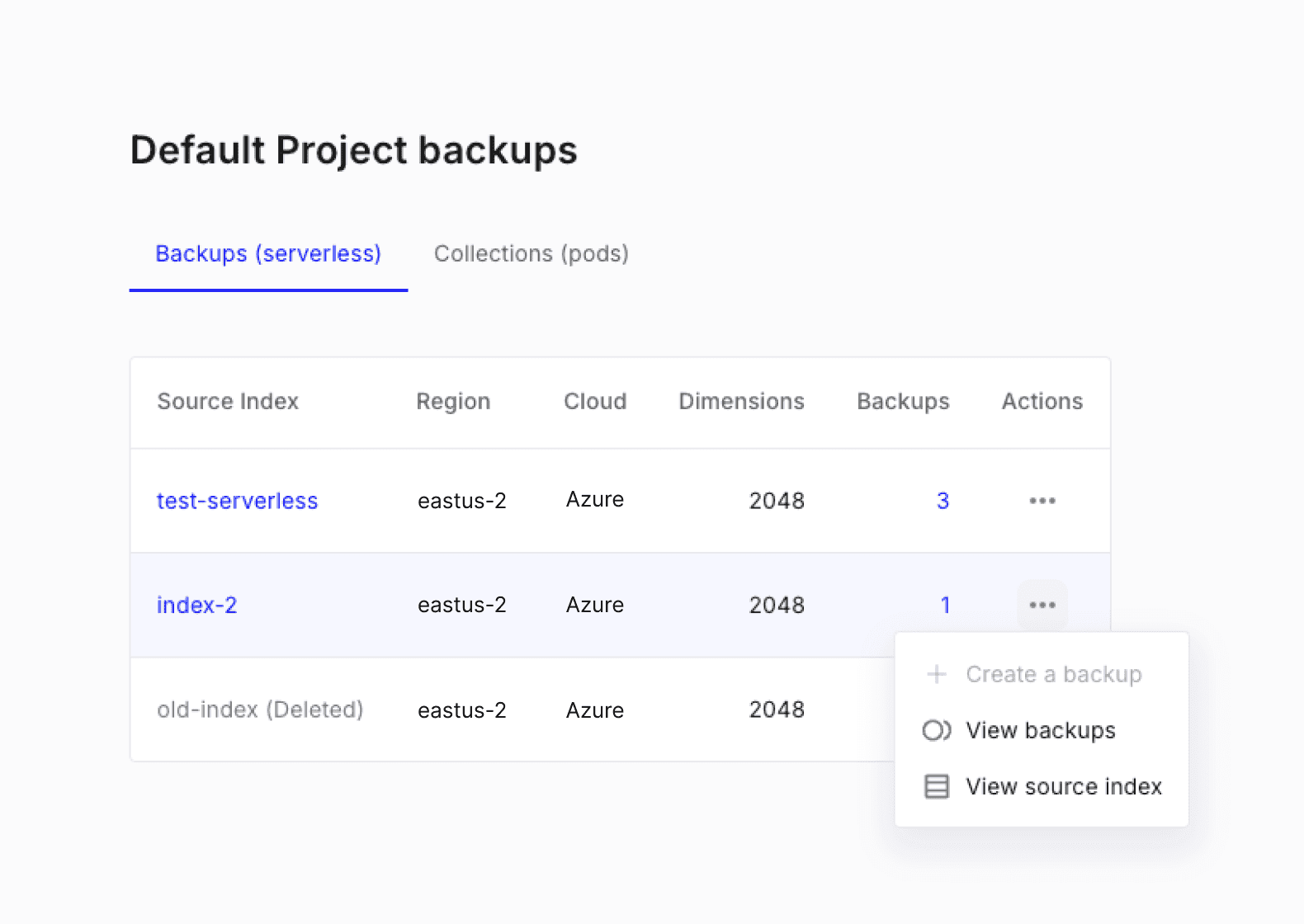Click the Backups column header
Screen dimensions: 1304x924
pyautogui.click(x=903, y=401)
